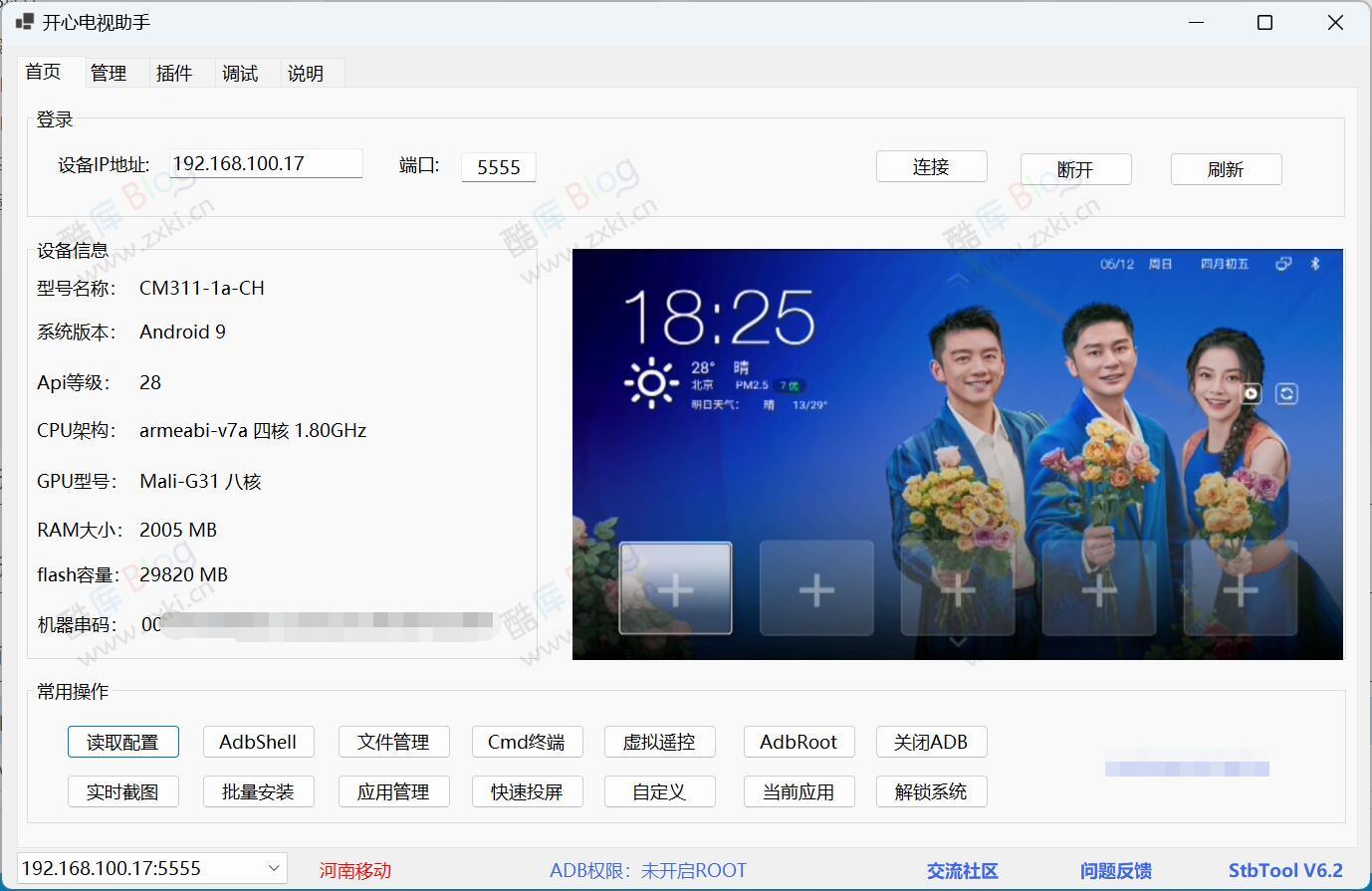Image resolution: width=1372 pixels, height=891 pixels.
Task: Open the 管理 tab
Action: 108,73
